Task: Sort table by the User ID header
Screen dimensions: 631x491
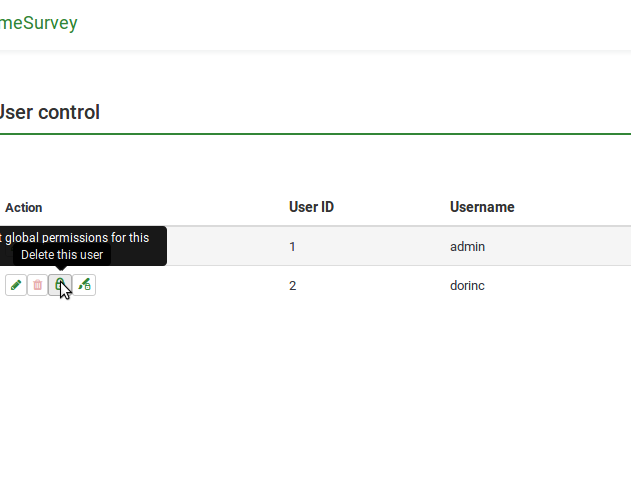Action: coord(311,207)
